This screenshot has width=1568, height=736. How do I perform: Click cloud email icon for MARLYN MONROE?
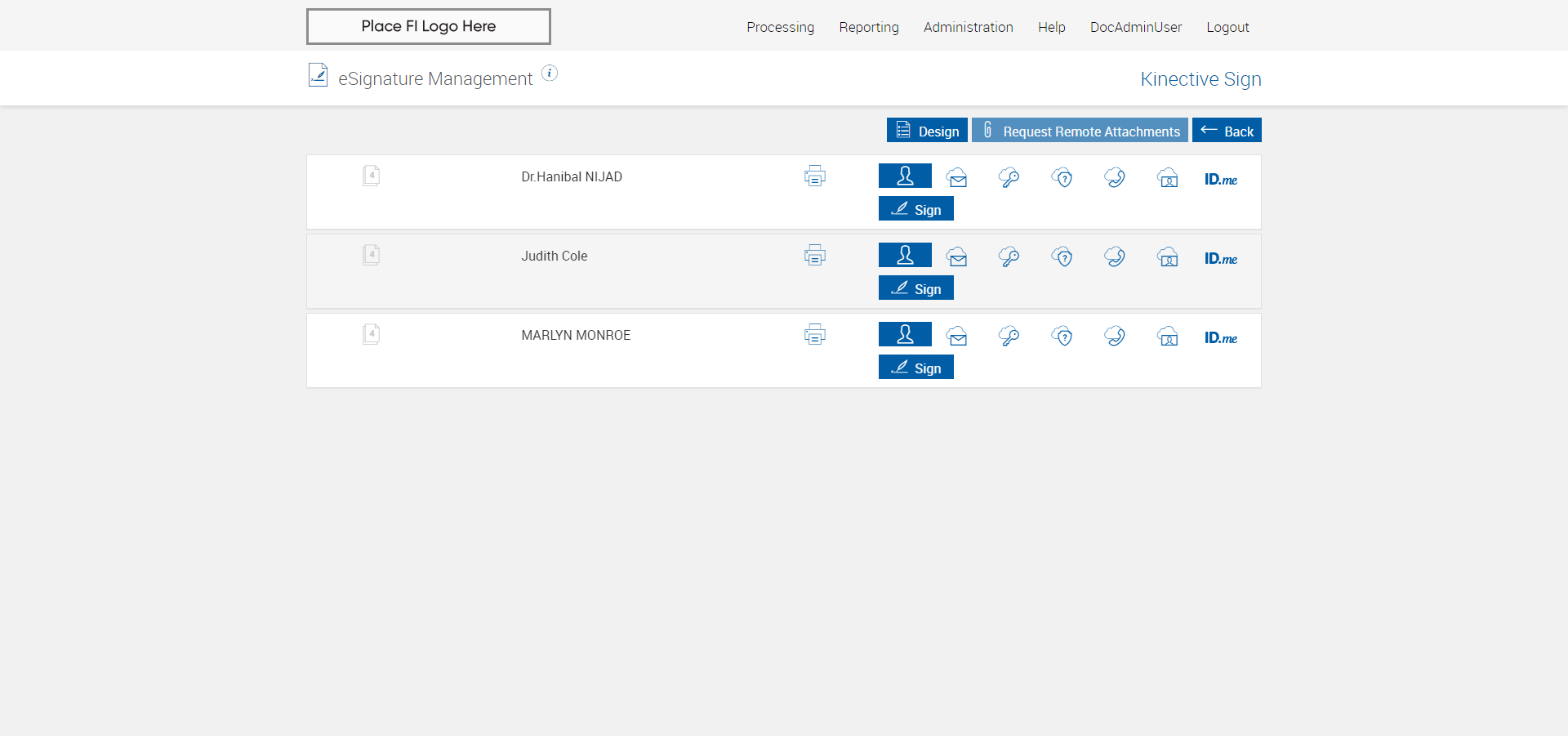[x=957, y=336]
